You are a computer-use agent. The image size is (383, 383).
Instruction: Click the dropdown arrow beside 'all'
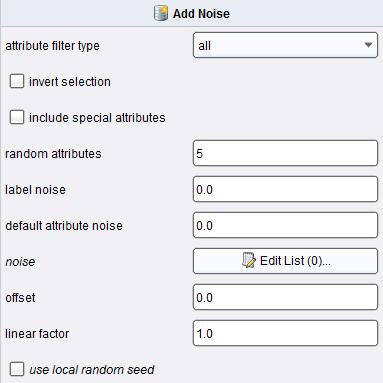[368, 45]
